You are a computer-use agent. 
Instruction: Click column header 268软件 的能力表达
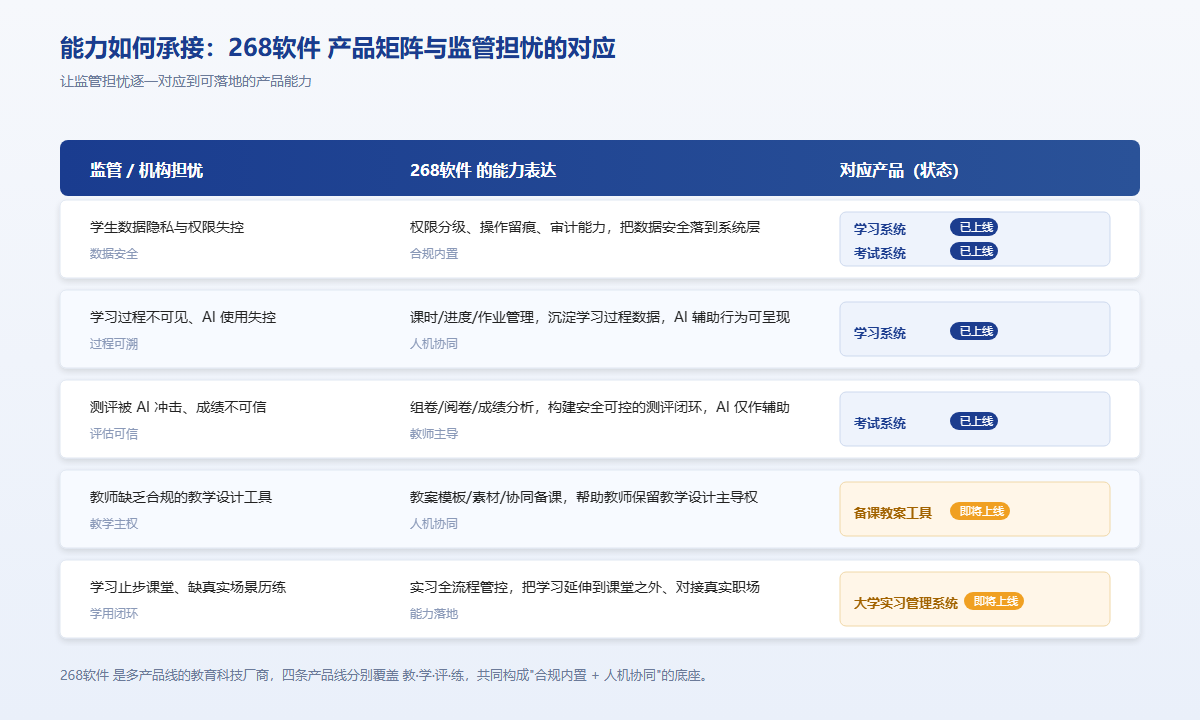coord(483,170)
